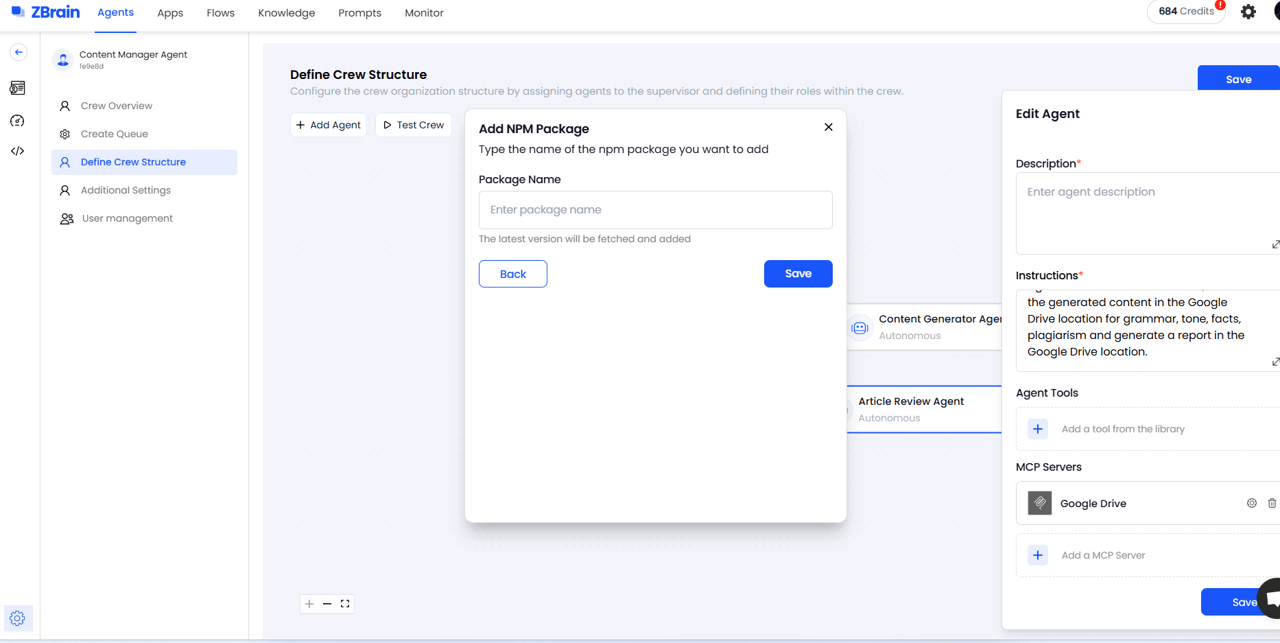Open the code brackets icon in left rail

[x=17, y=151]
